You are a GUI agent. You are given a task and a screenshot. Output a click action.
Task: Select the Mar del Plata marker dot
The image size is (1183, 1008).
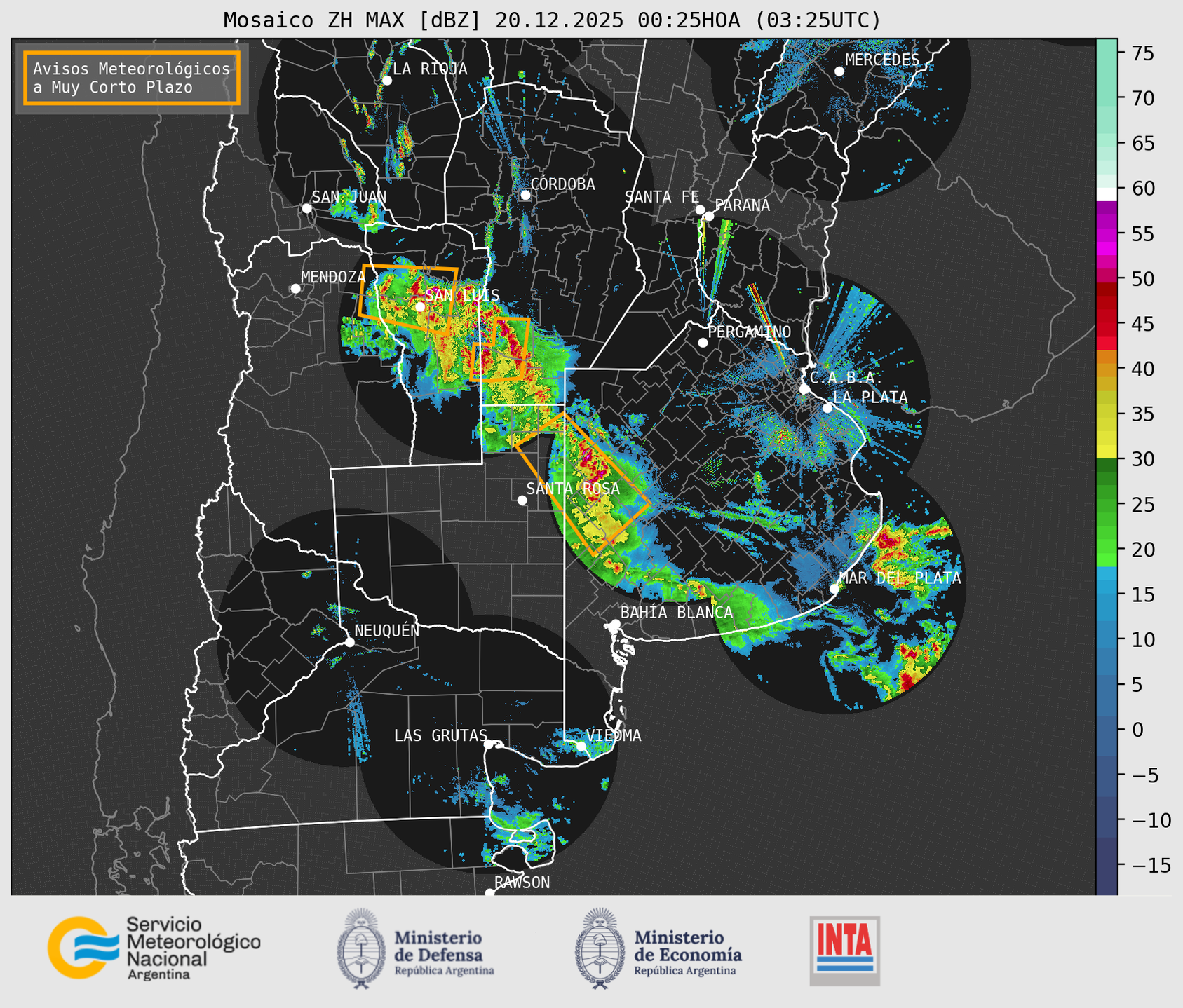coord(834,589)
